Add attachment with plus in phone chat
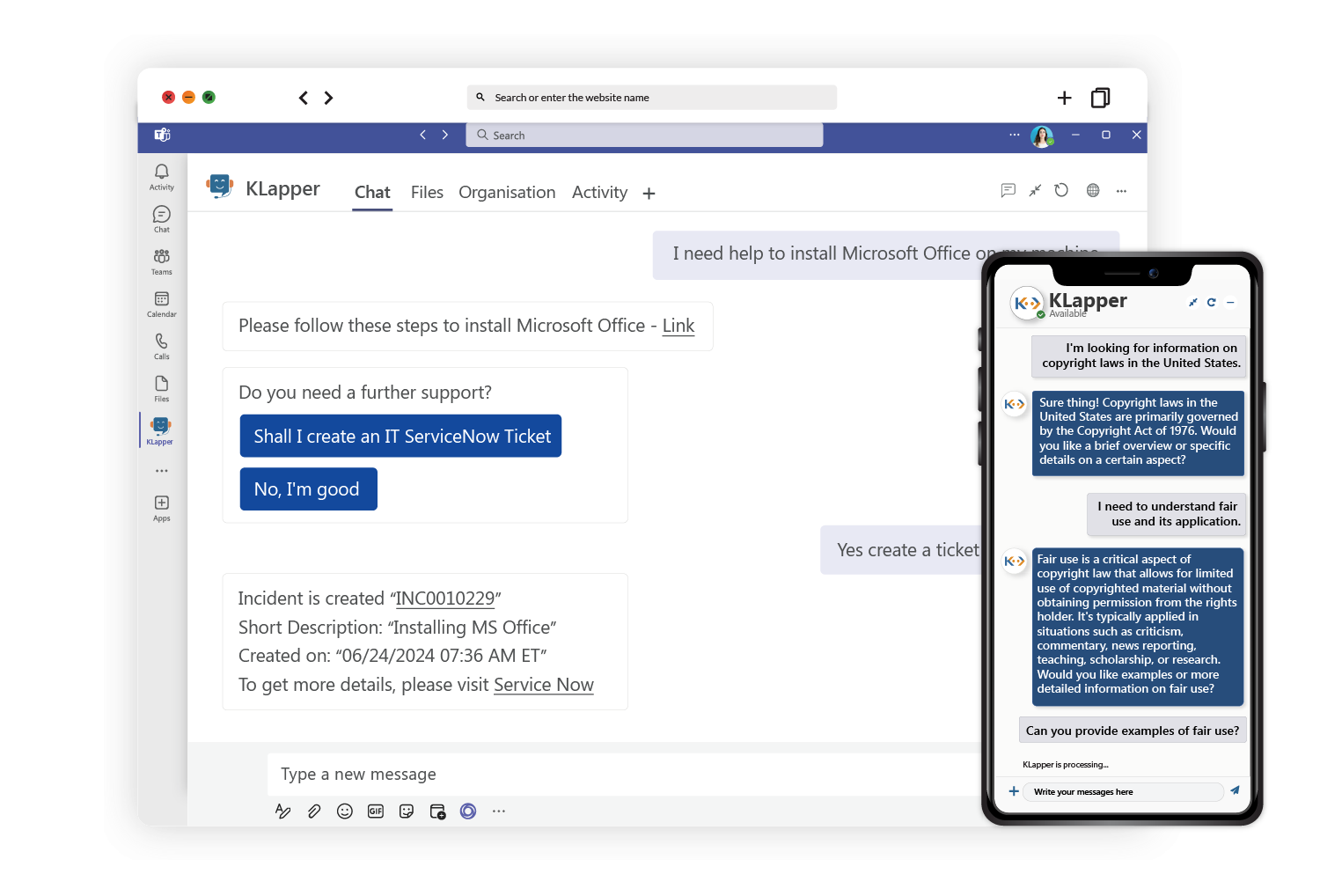1320x896 pixels. coord(1014,791)
